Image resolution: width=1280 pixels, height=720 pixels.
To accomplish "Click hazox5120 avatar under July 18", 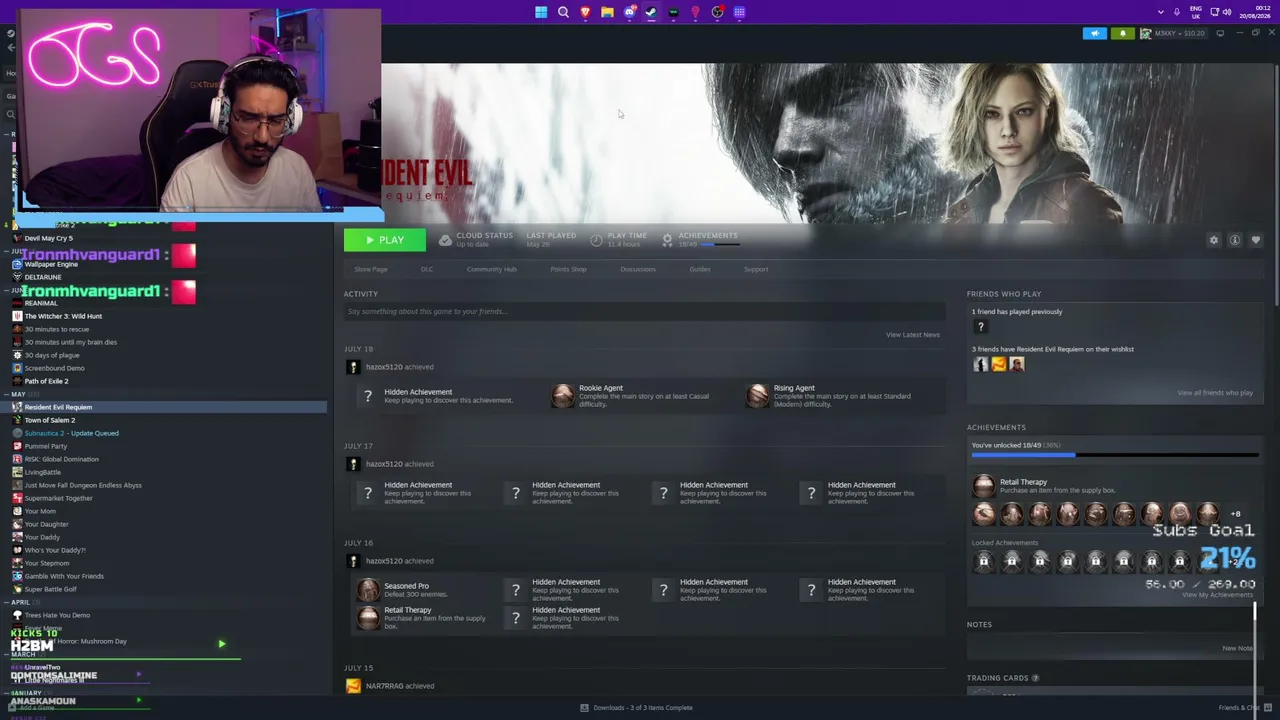I will tap(353, 367).
